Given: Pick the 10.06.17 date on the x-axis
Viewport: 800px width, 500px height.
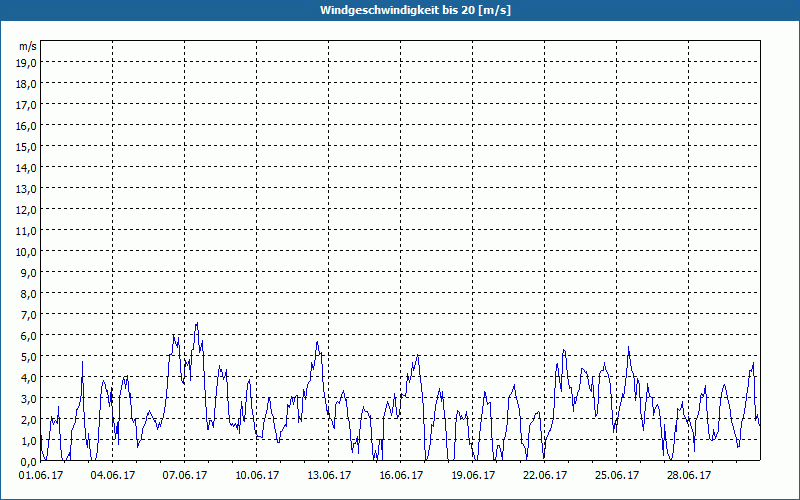Looking at the screenshot, I should point(257,476).
